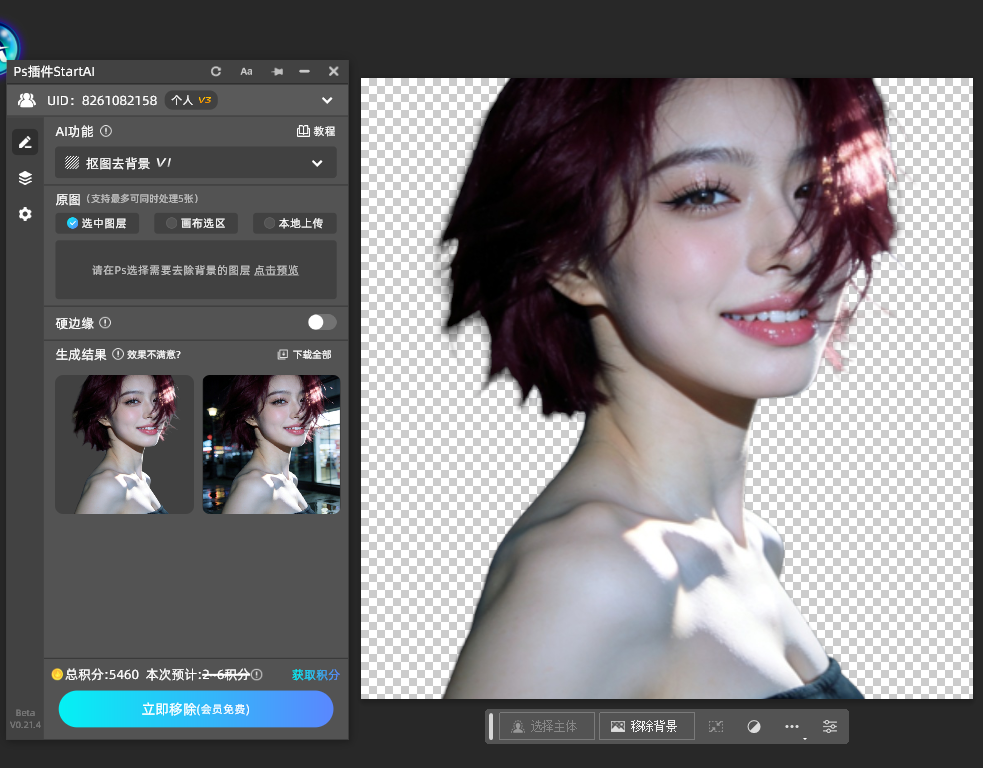Viewport: 983px width, 768px height.
Task: Click the 立即移除 button
Action: click(x=196, y=709)
